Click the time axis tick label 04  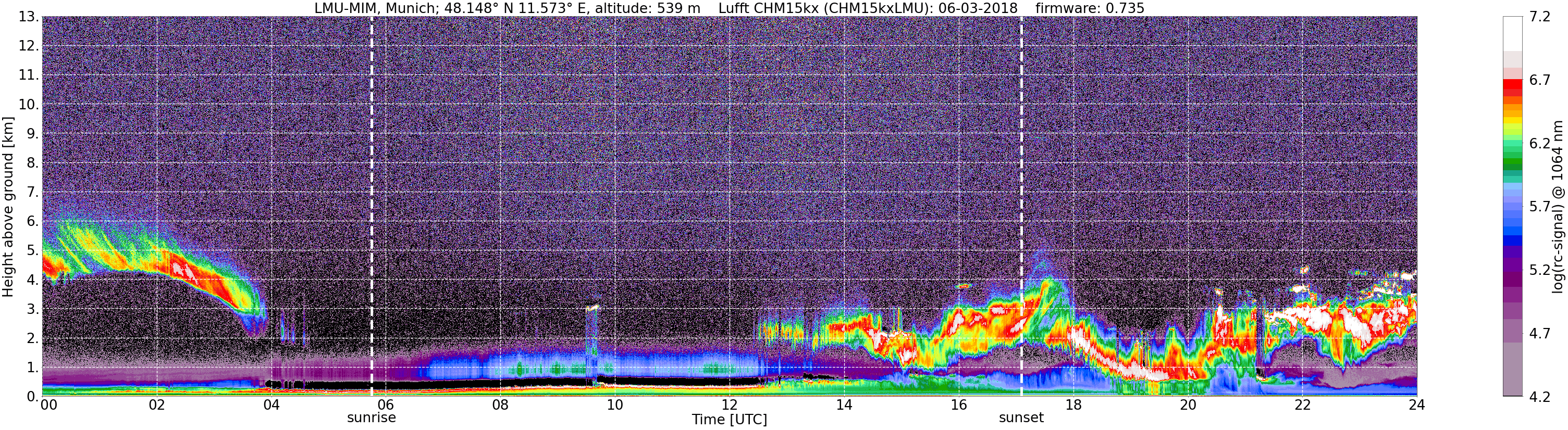[271, 405]
